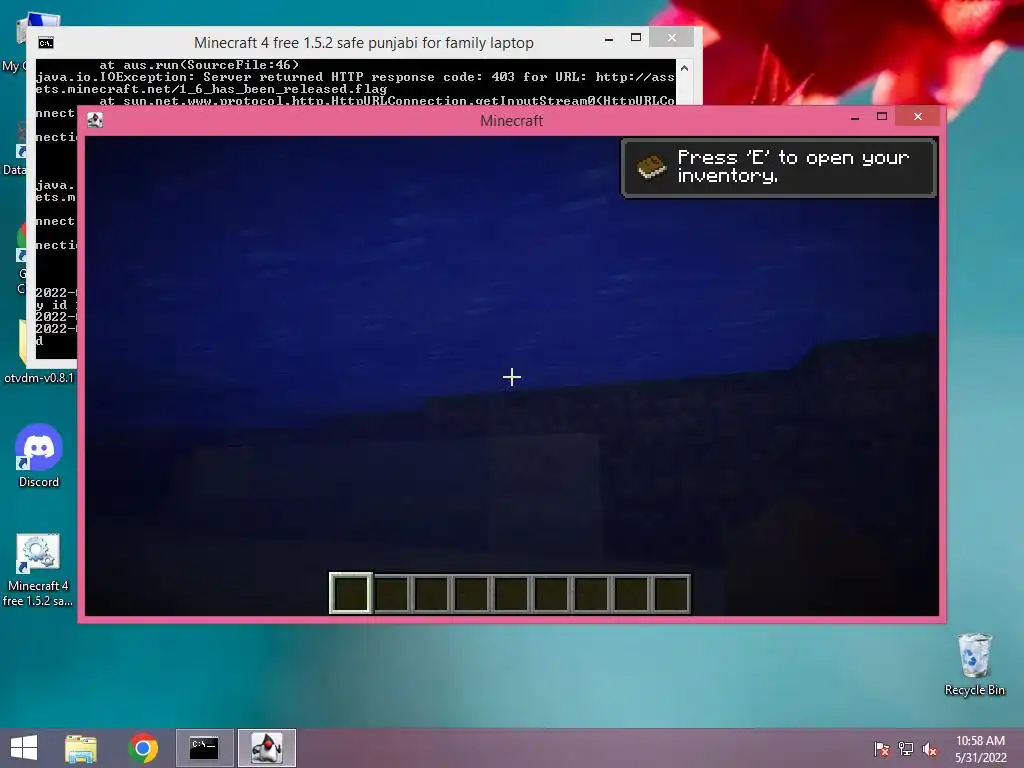Image resolution: width=1024 pixels, height=768 pixels.
Task: Open File Explorer from the taskbar
Action: coord(81,748)
